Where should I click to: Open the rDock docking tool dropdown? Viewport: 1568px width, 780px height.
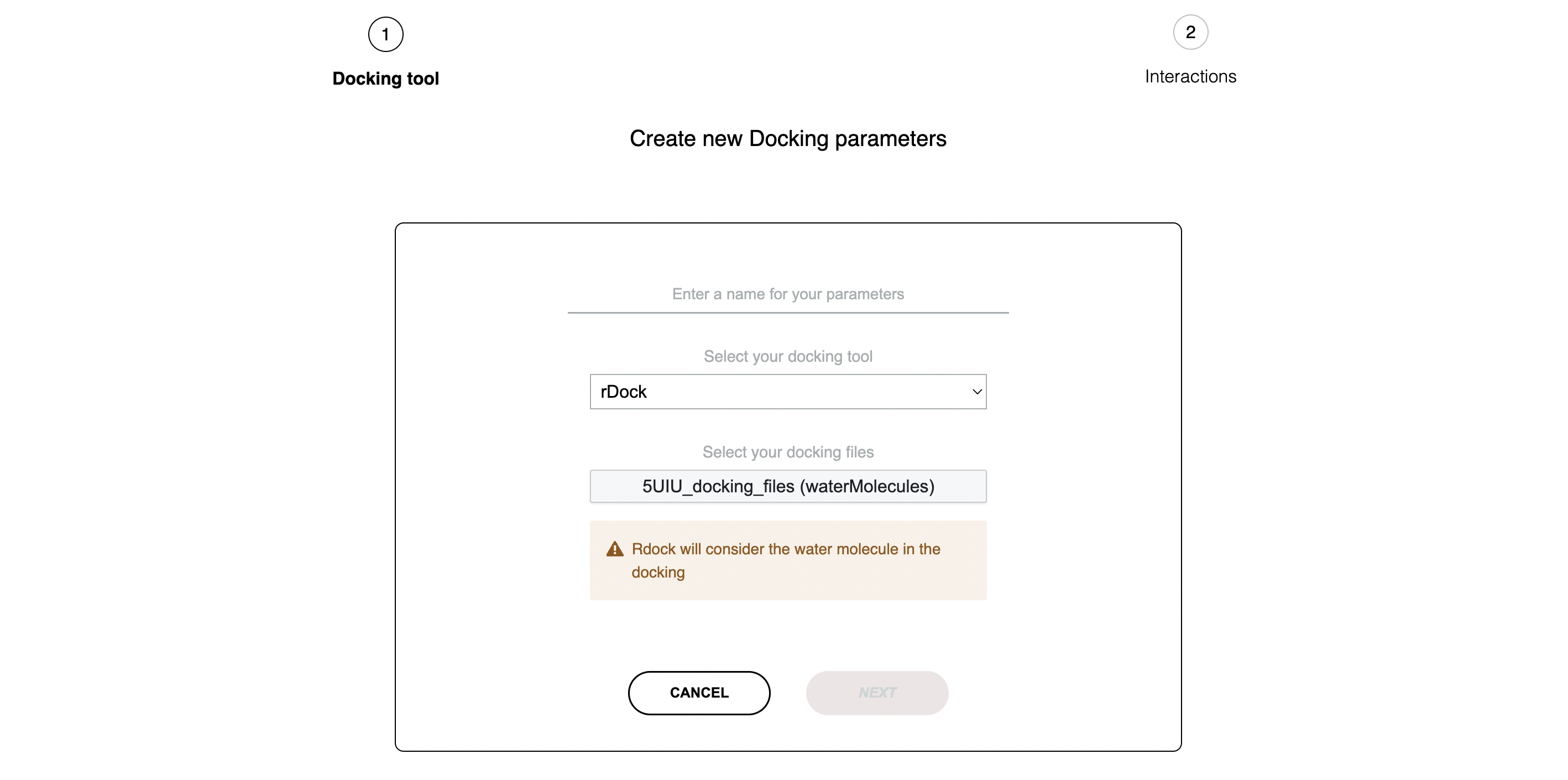coord(788,392)
